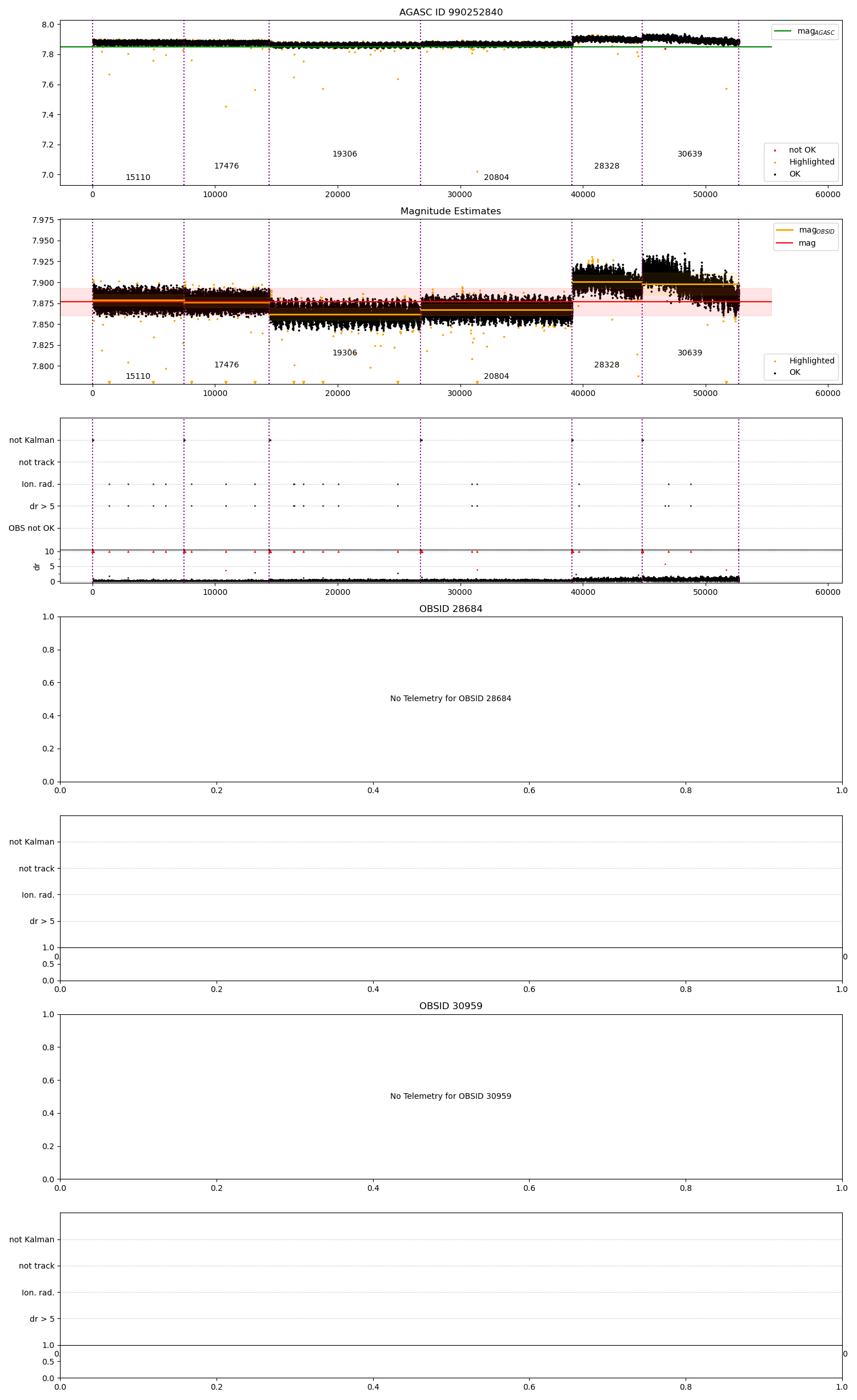Click the 'Magnitude Estimates' plot title
The height and width of the screenshot is (1400, 857).
coord(451,211)
